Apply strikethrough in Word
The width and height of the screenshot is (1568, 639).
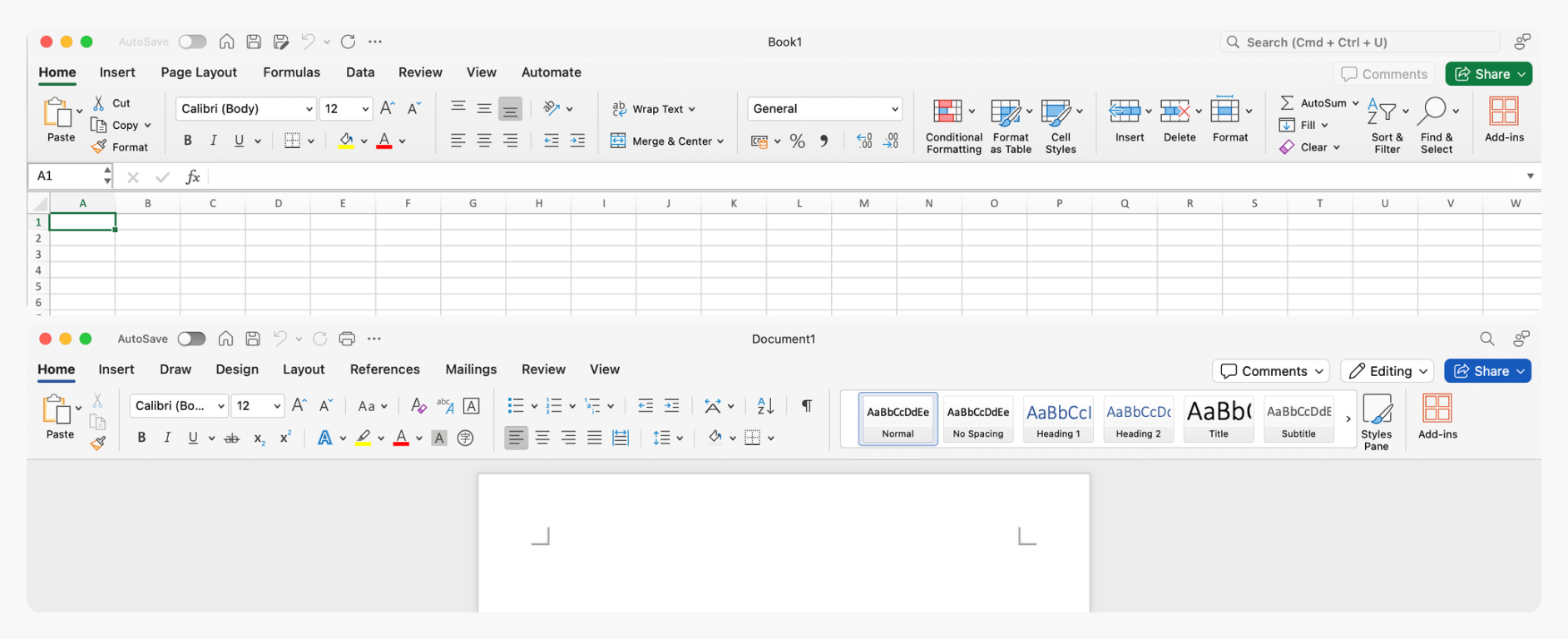pyautogui.click(x=232, y=438)
